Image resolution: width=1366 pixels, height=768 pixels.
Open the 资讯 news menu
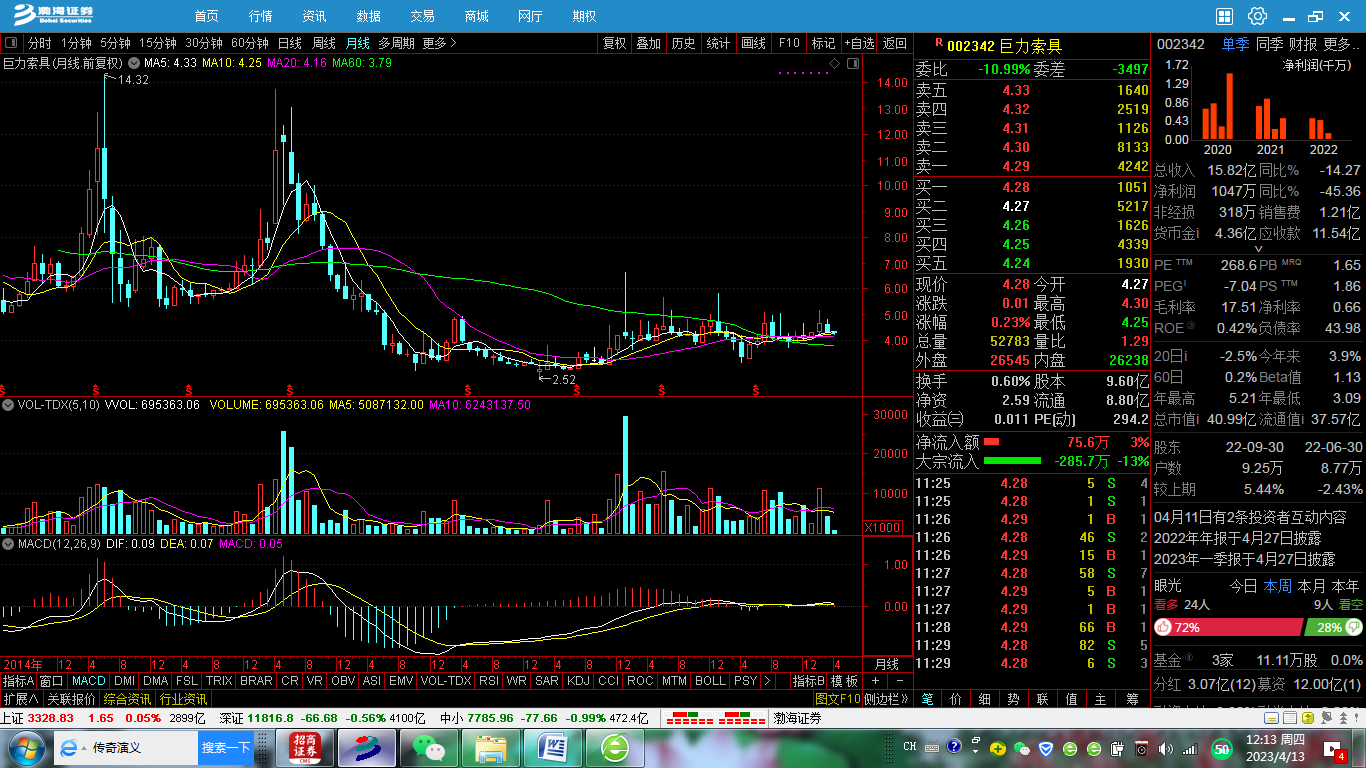(x=314, y=16)
